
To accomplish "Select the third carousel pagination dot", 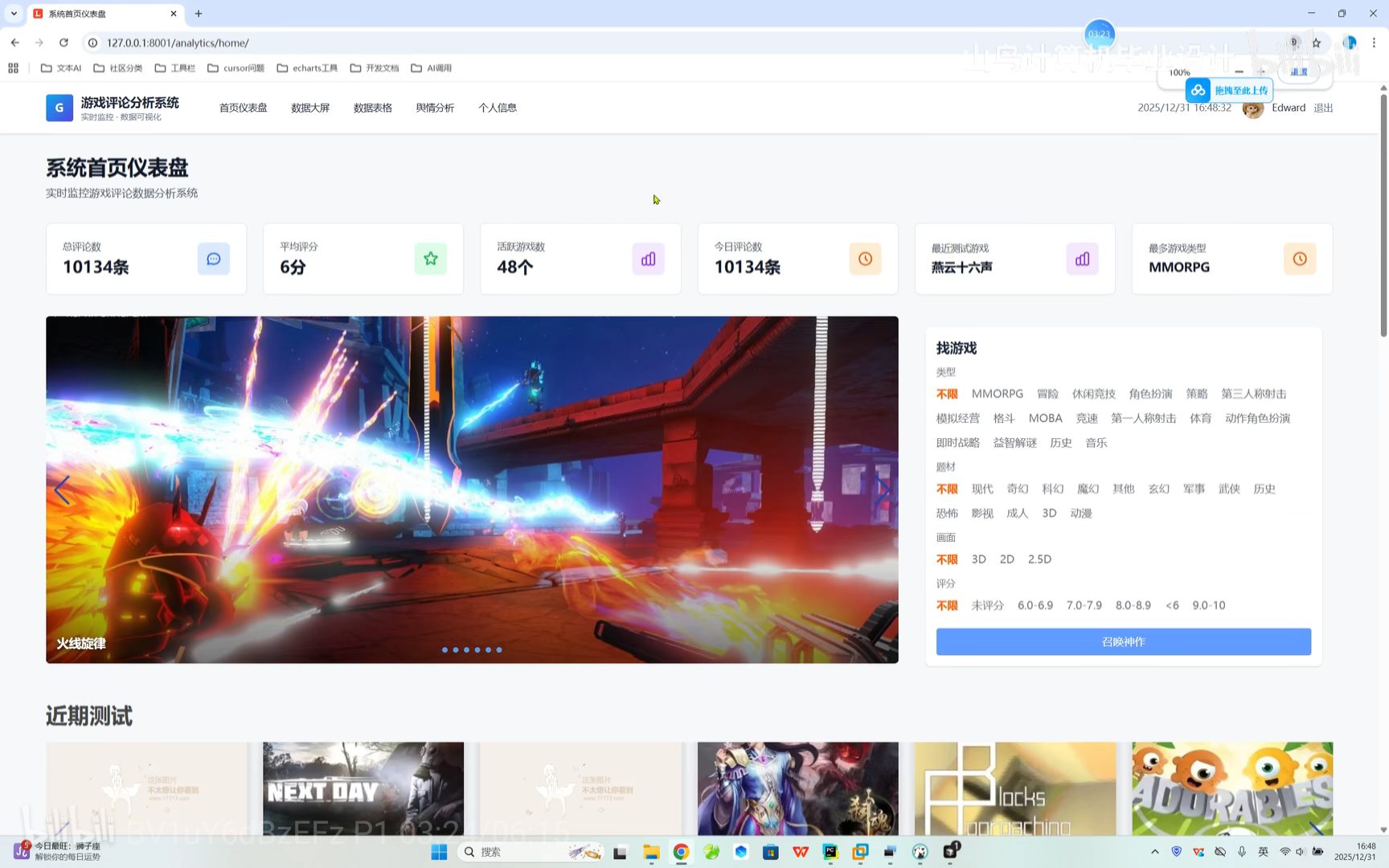I will pyautogui.click(x=466, y=650).
